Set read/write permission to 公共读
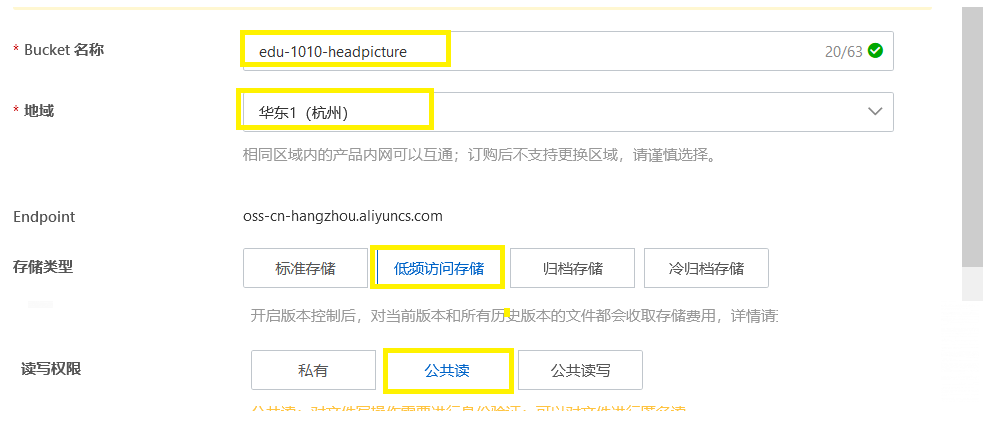 (447, 370)
